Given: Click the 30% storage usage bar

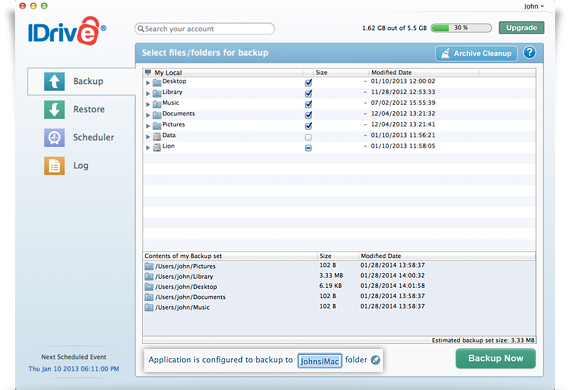Looking at the screenshot, I should pyautogui.click(x=461, y=28).
